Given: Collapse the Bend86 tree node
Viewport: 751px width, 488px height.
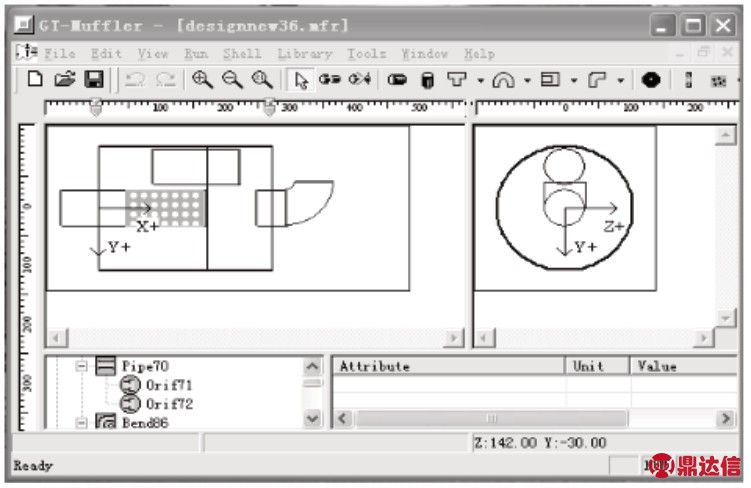Looking at the screenshot, I should point(81,423).
